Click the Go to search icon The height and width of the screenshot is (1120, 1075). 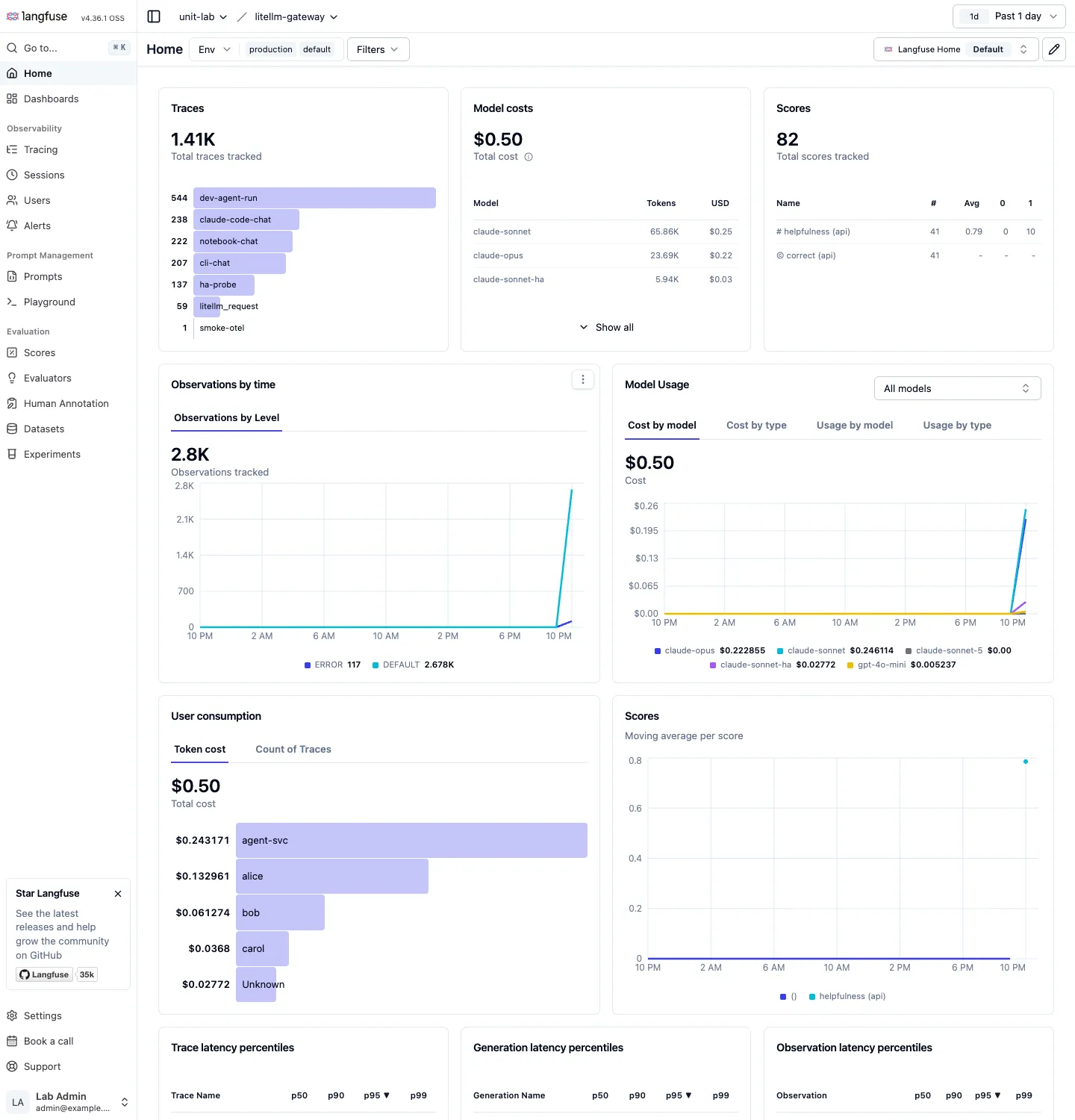point(12,48)
